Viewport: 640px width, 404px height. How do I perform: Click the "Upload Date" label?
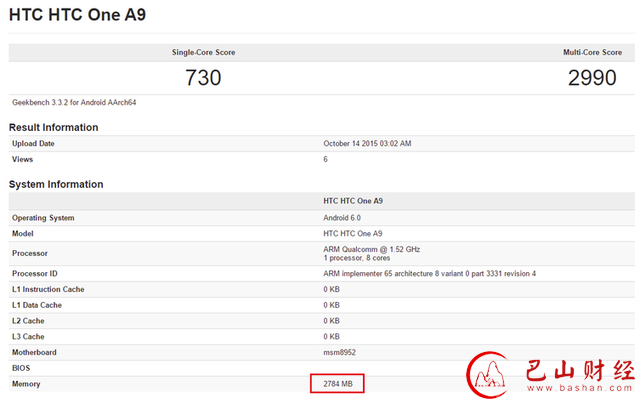[x=33, y=144]
